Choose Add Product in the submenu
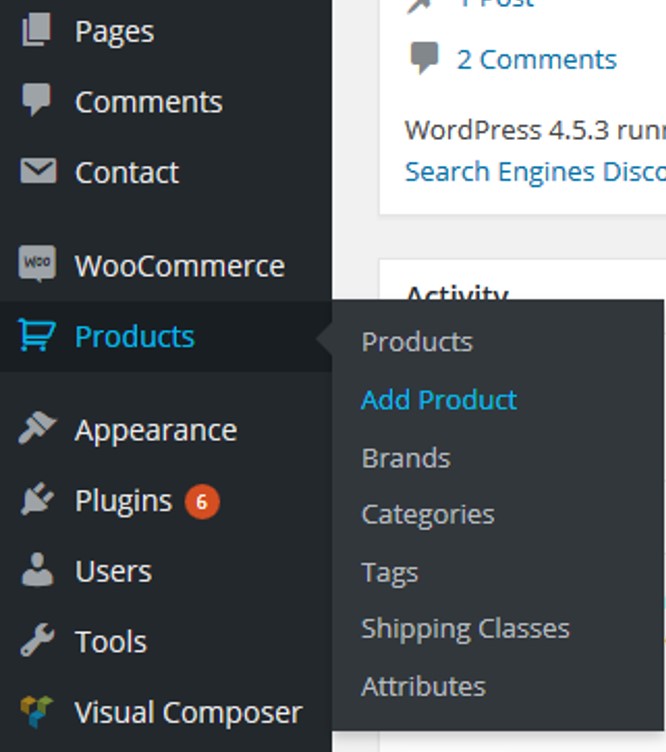This screenshot has width=666, height=752. tap(439, 400)
